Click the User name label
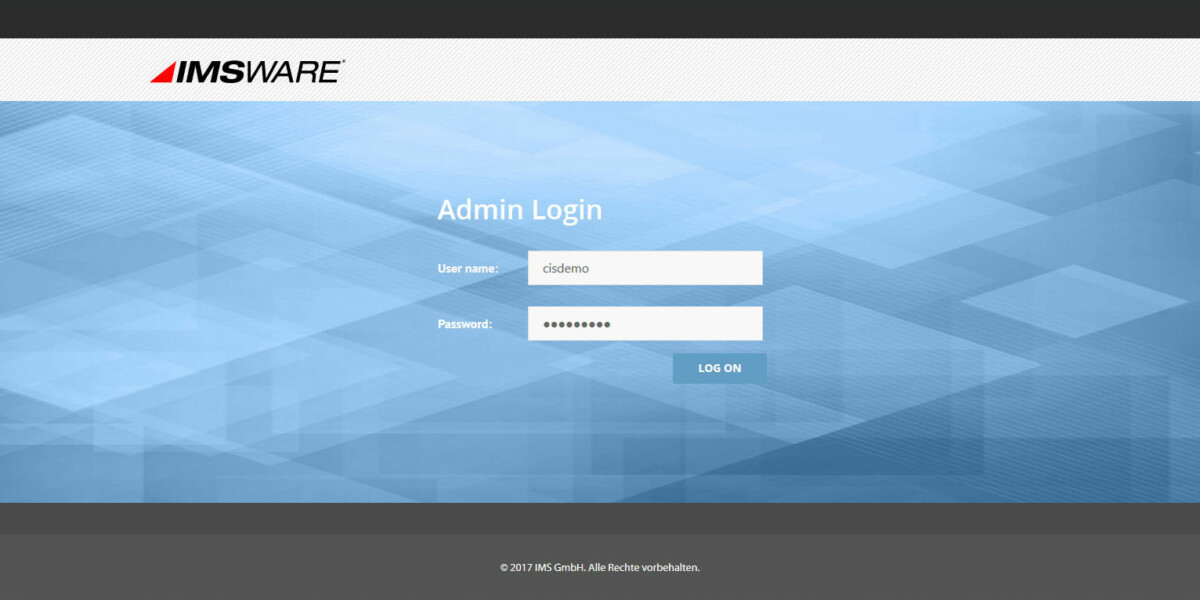 [466, 267]
